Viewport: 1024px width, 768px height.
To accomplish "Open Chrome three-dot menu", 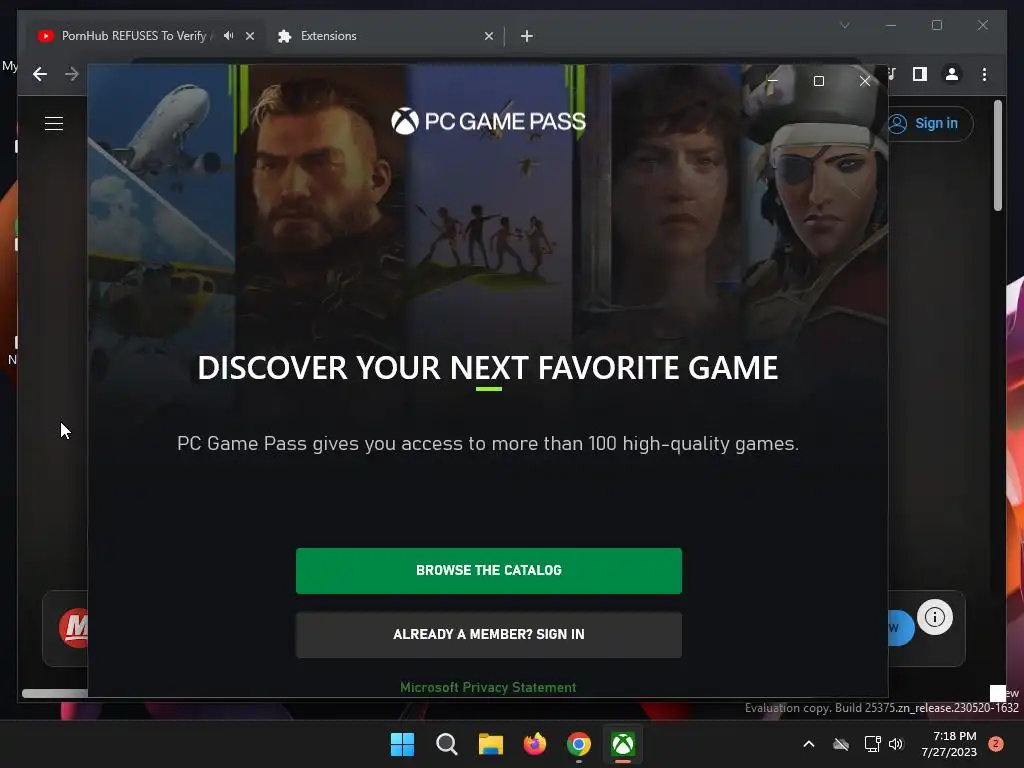I will pos(984,74).
